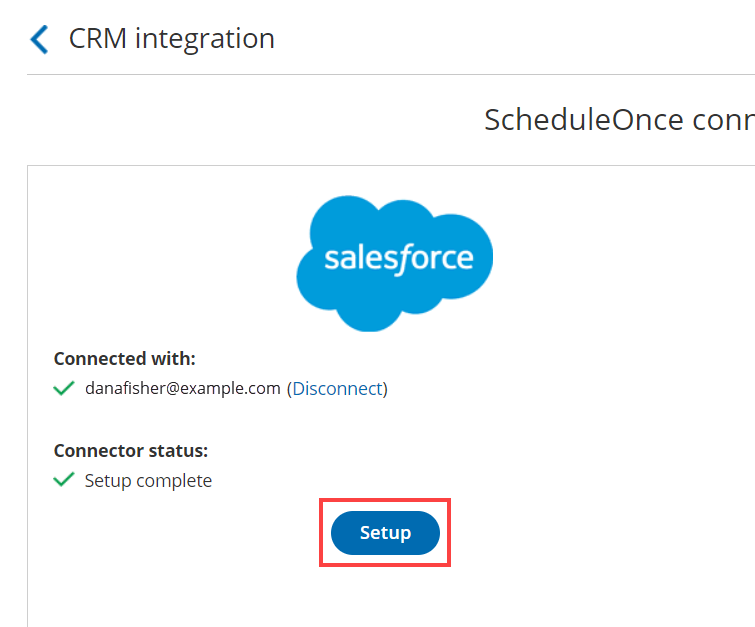Screen dimensions: 755x627
Task: Click the "Setup complete" status text
Action: tap(148, 481)
